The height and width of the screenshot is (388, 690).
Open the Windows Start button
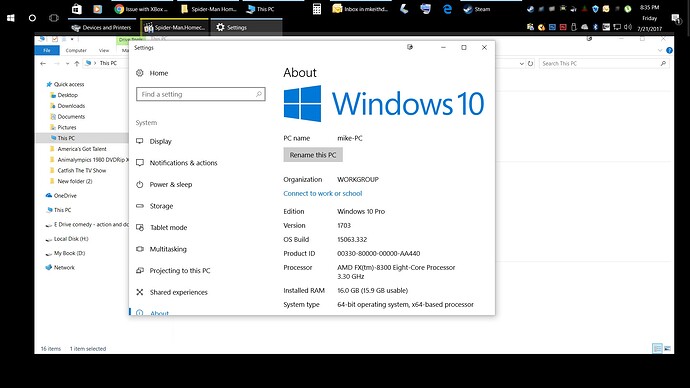pos(11,18)
